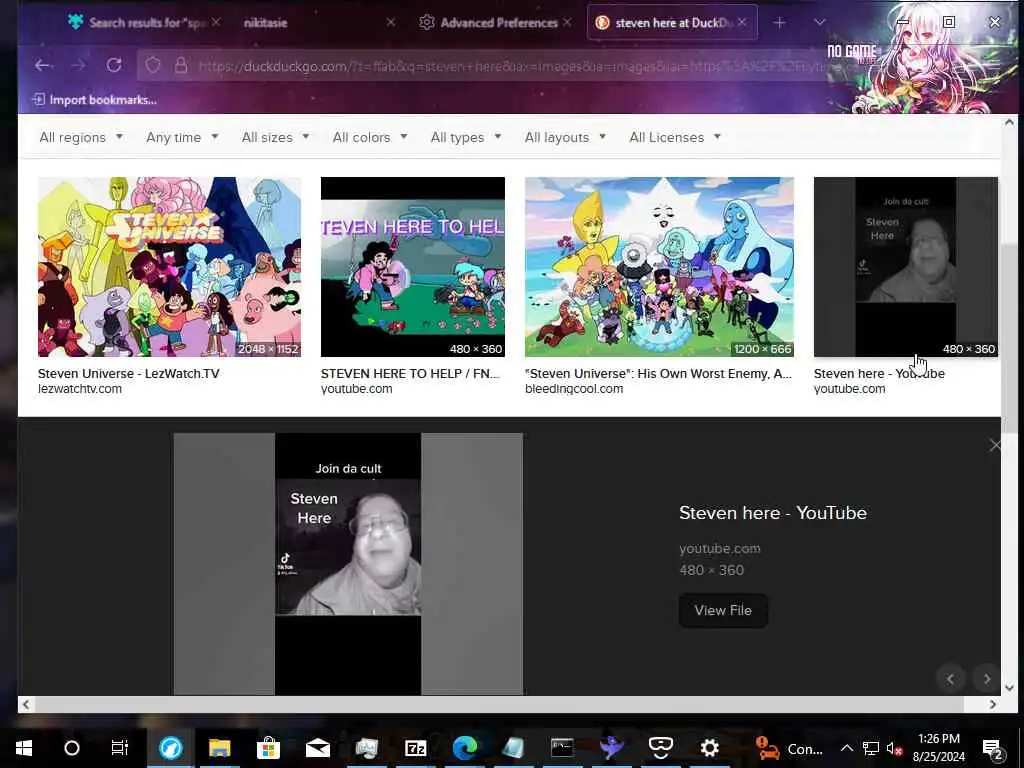Open Import bookmarks from the bookmarks bar
Screen dimensions: 1024x768
tap(95, 100)
